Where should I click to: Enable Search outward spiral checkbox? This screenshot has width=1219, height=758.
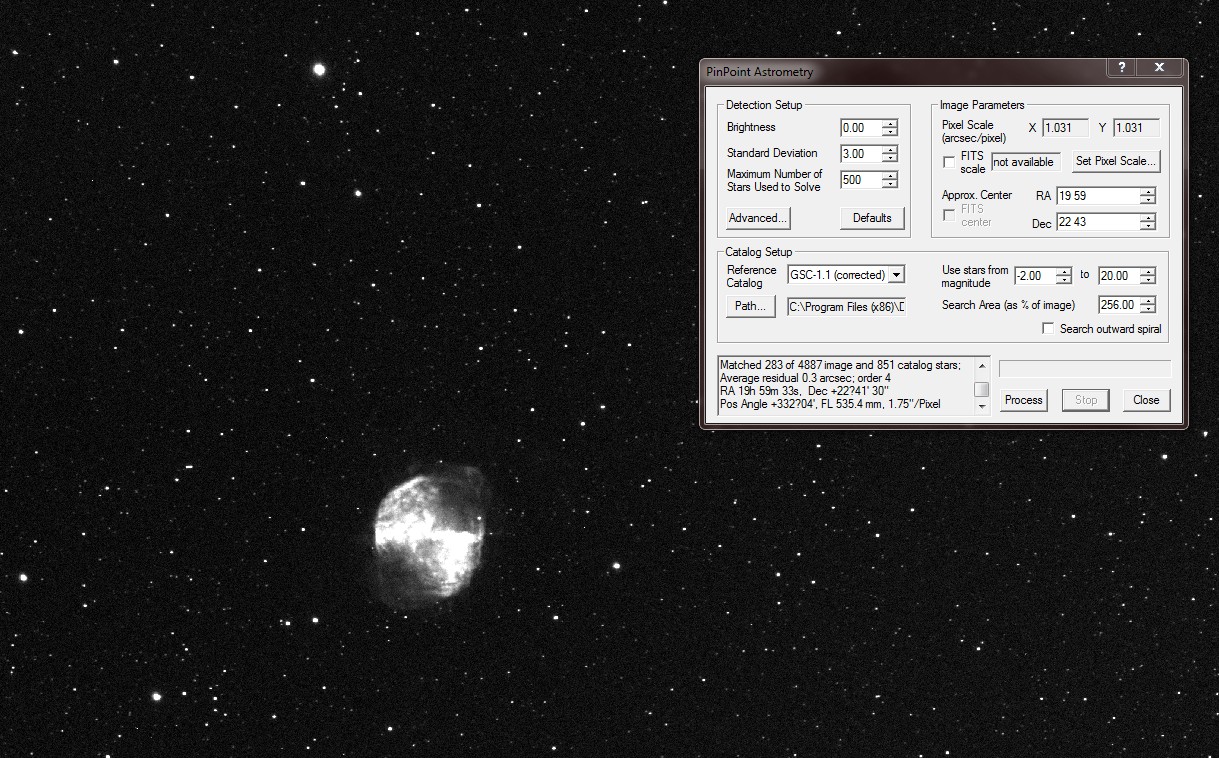[x=1048, y=328]
